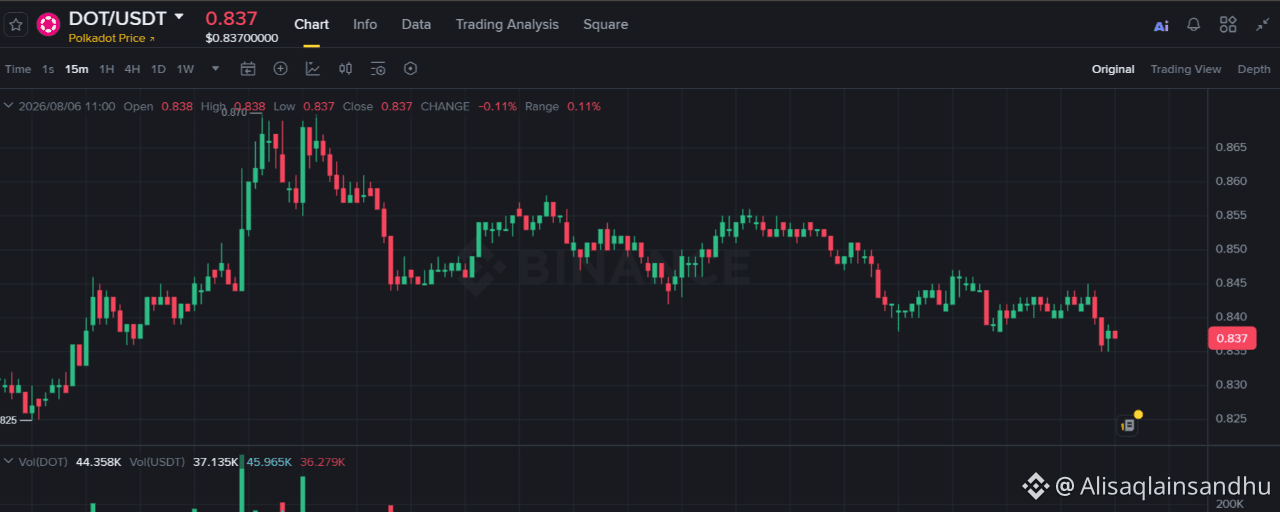Open the chart display settings list icon
Viewport: 1280px width, 512px height.
[x=378, y=69]
